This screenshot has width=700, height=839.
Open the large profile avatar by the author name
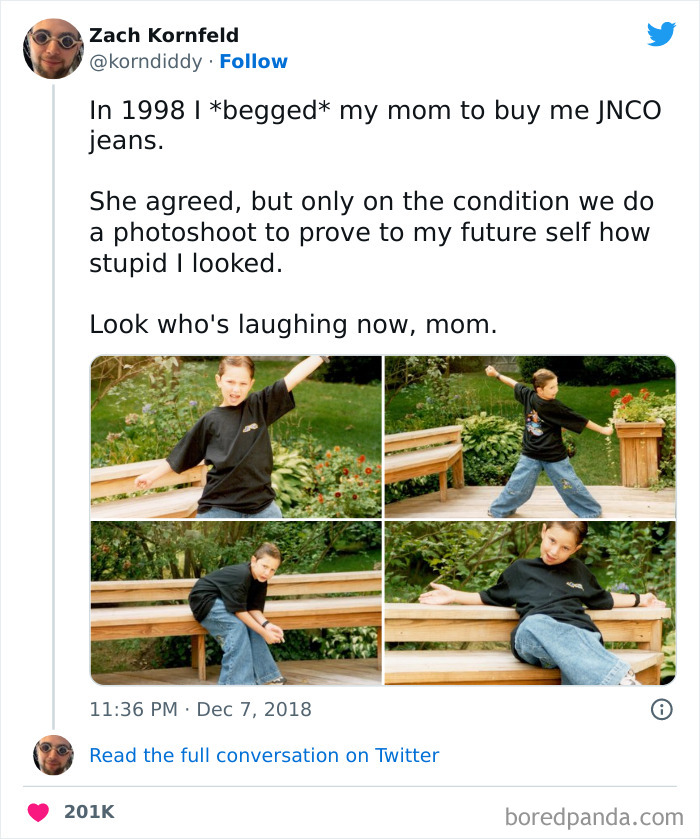(53, 48)
